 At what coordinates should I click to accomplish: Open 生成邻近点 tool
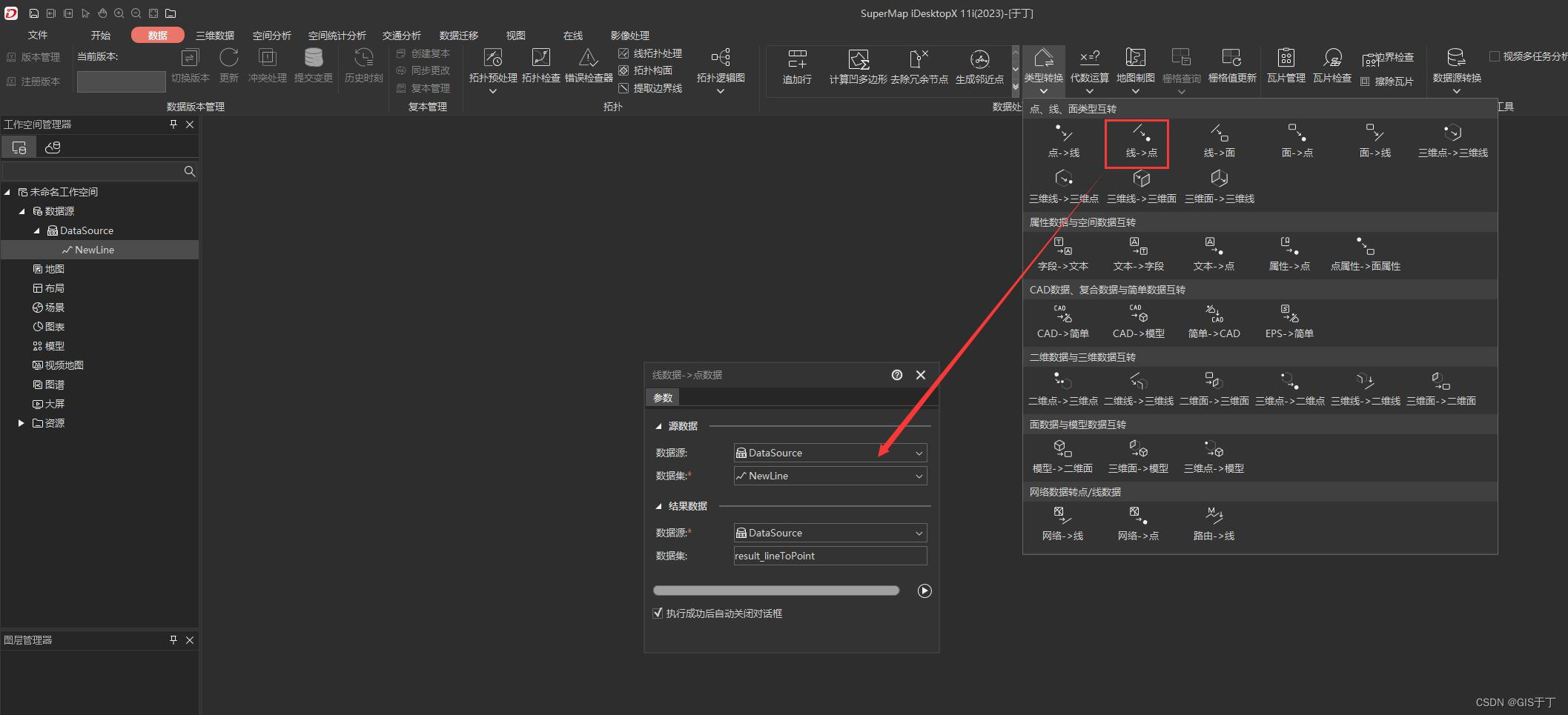(979, 67)
